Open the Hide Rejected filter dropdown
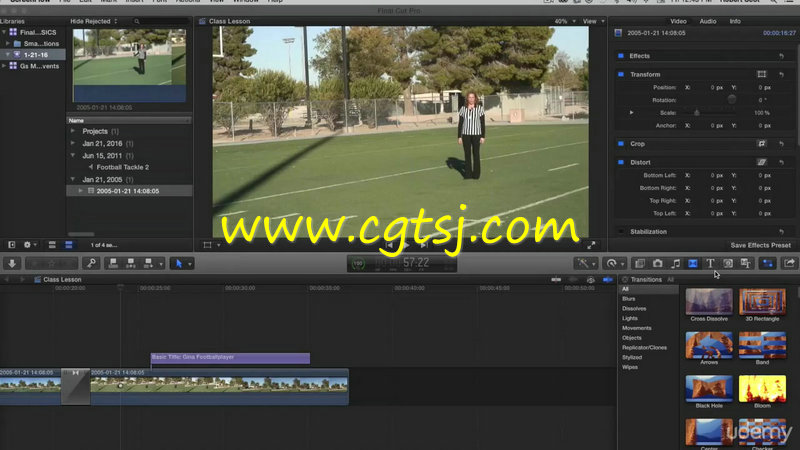Viewport: 800px width, 450px height. point(94,21)
